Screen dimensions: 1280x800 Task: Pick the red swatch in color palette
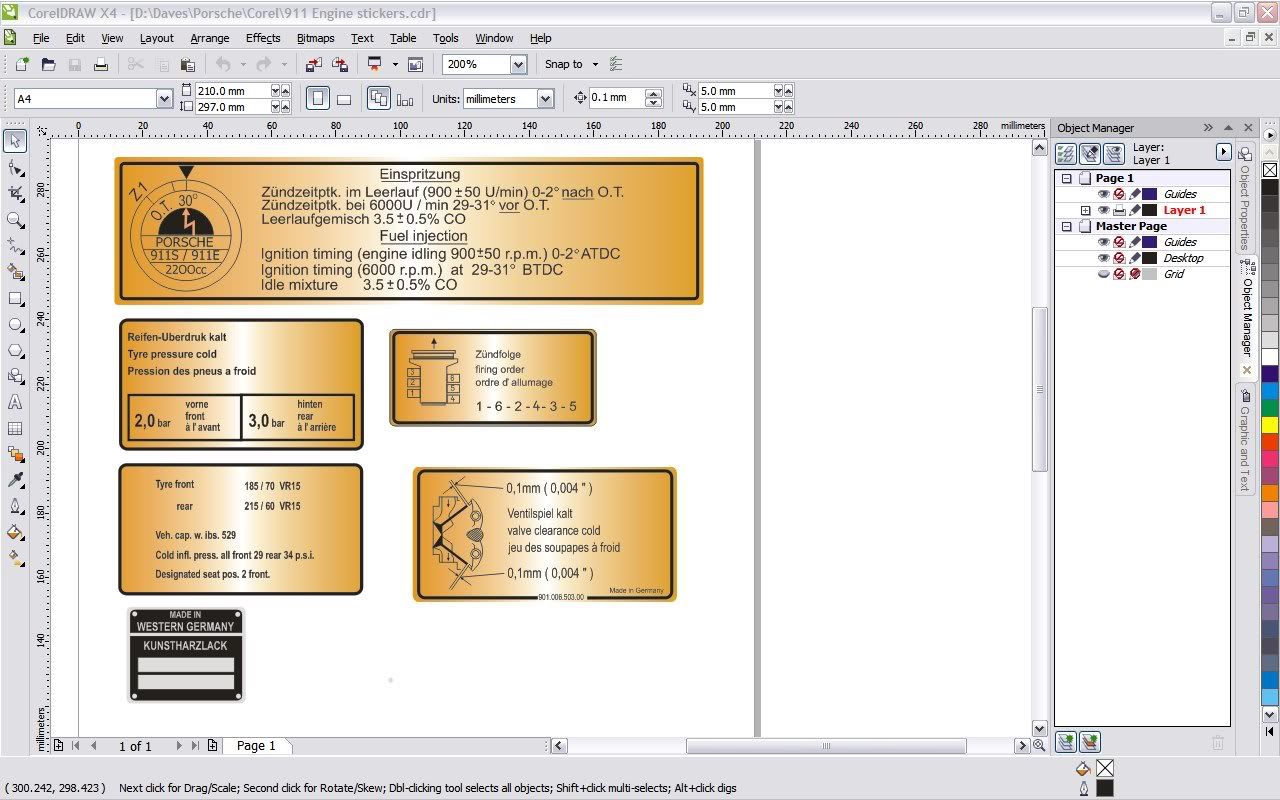click(1269, 442)
